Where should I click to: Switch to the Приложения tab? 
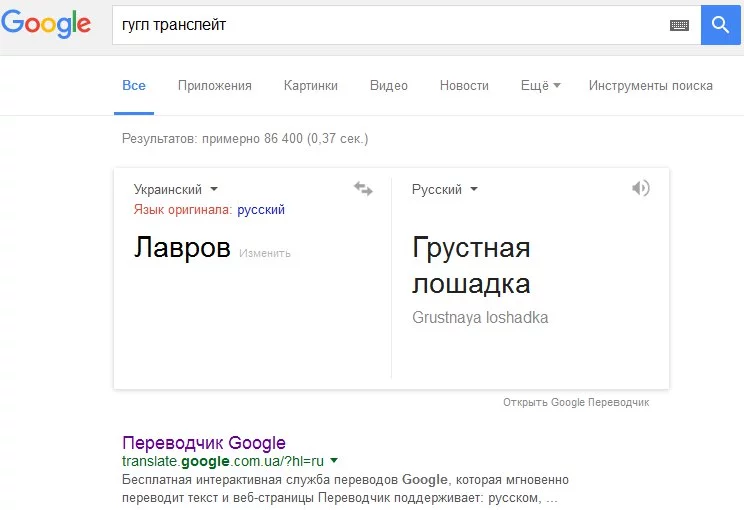[x=214, y=86]
